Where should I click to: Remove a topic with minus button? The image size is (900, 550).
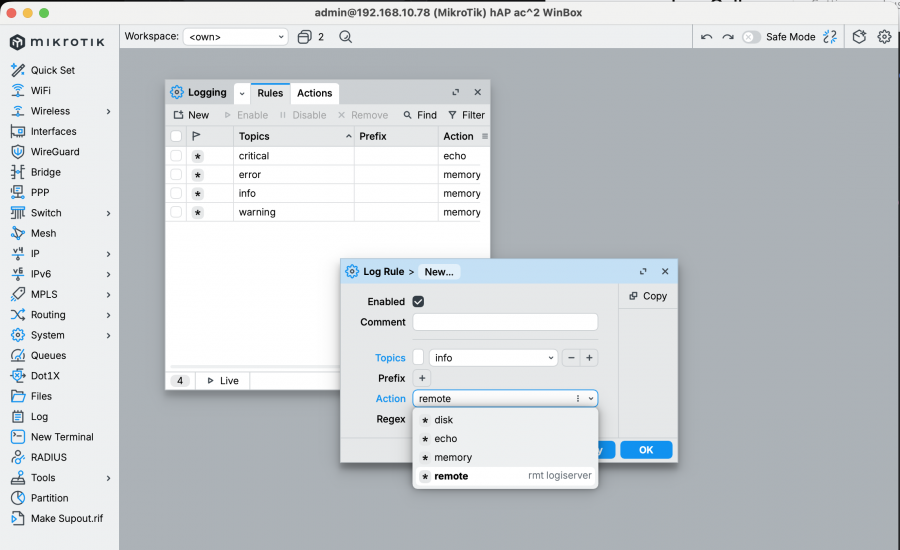click(571, 358)
